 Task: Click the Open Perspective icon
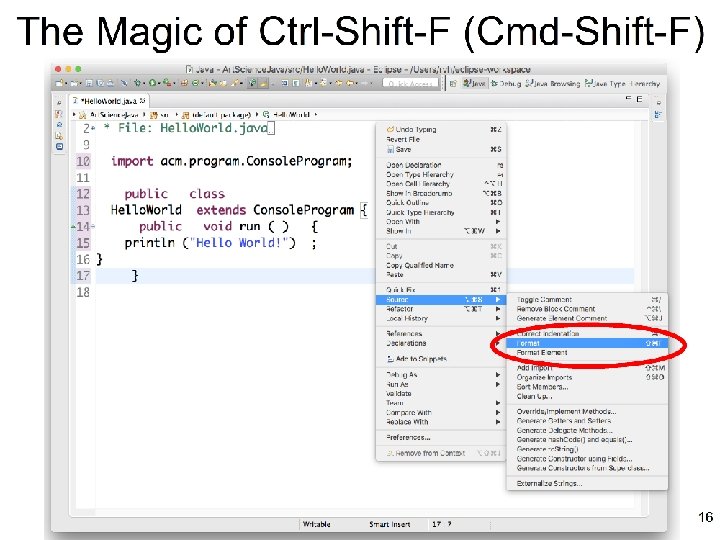pos(453,83)
